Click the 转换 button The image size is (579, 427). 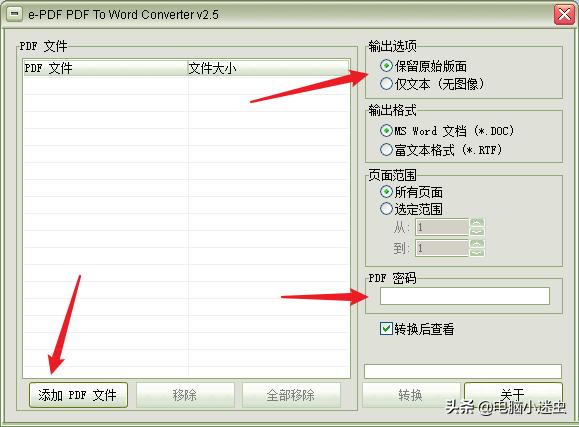pos(411,395)
